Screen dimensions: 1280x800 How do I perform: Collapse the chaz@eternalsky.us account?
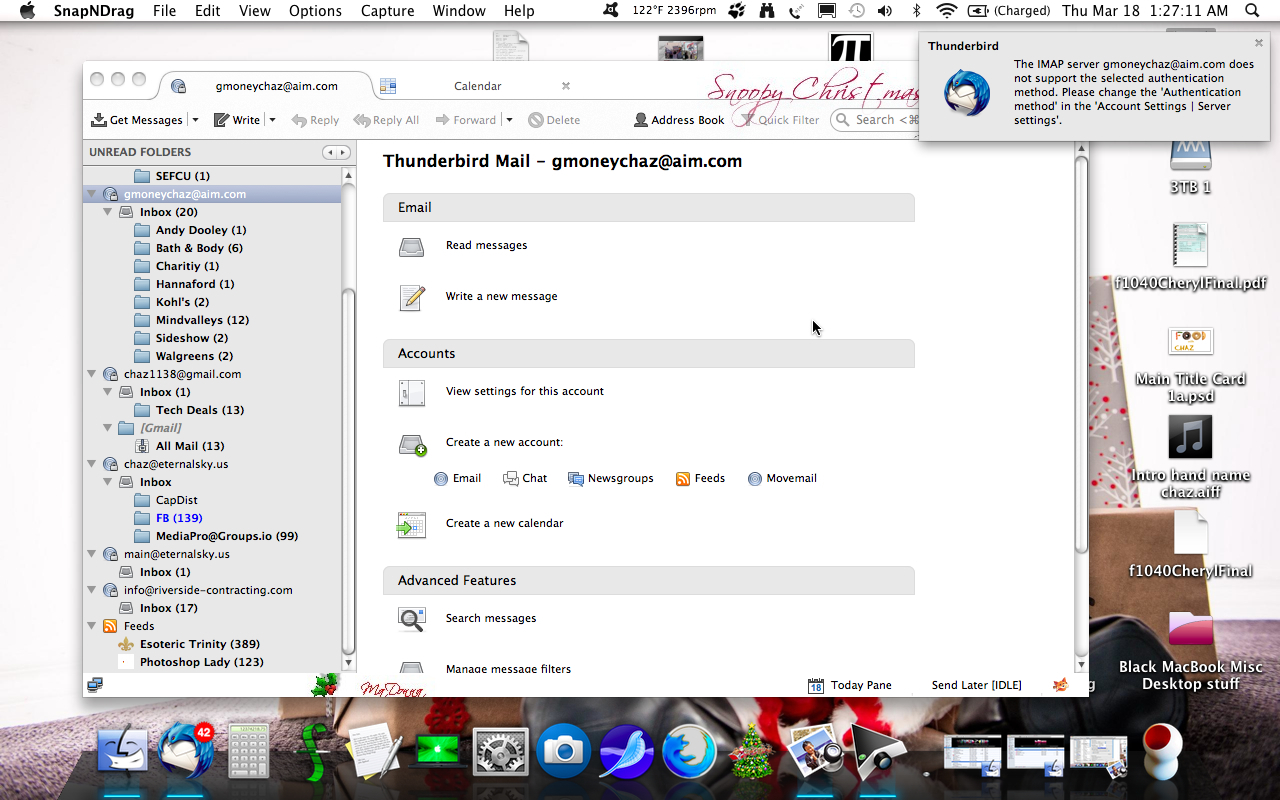tap(92, 464)
